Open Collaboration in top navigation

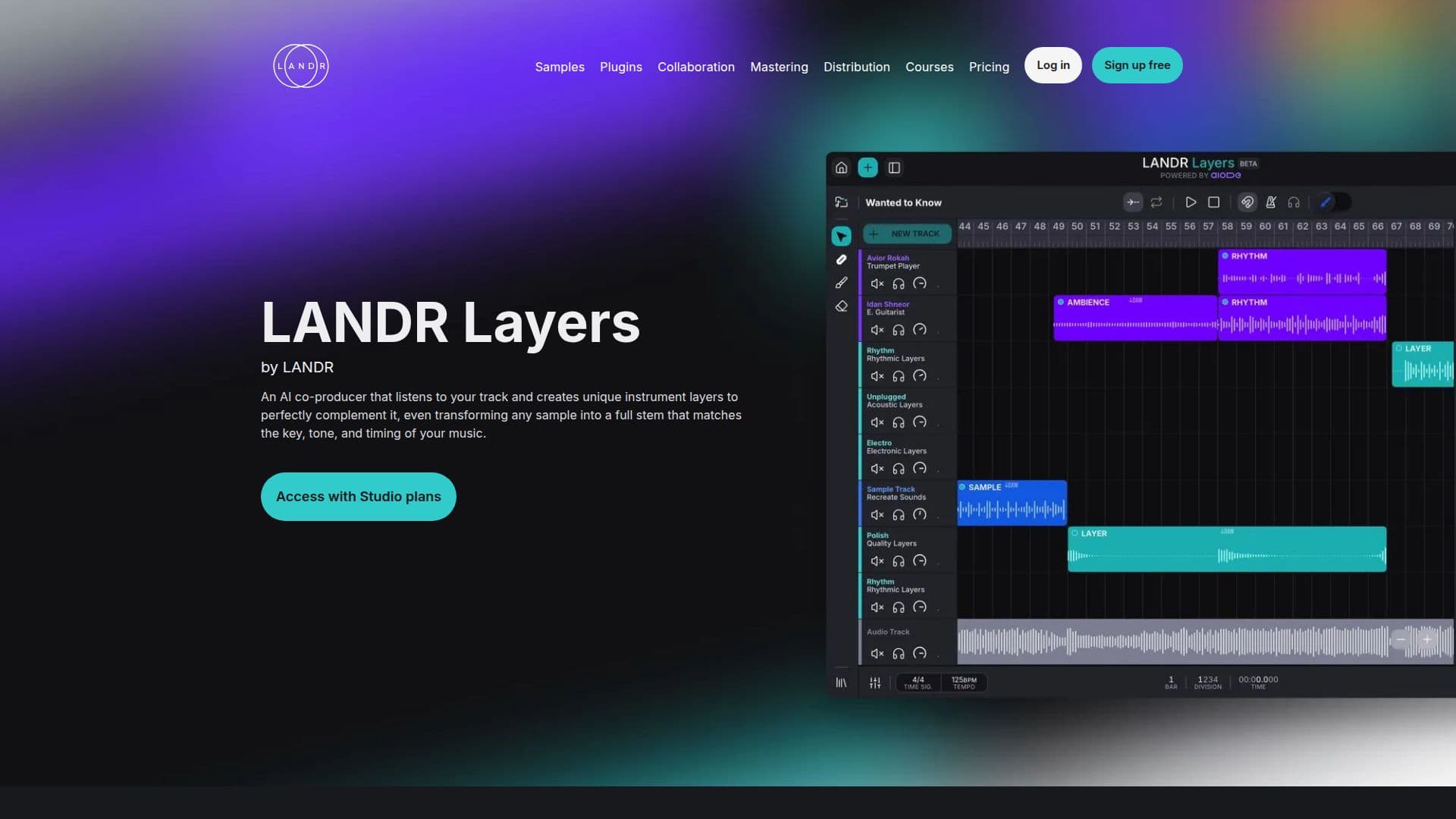[696, 67]
